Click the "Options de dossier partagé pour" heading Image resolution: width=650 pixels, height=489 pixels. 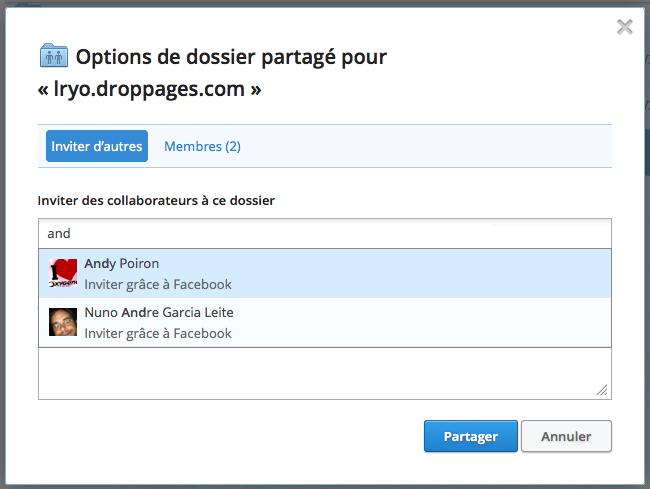point(231,57)
